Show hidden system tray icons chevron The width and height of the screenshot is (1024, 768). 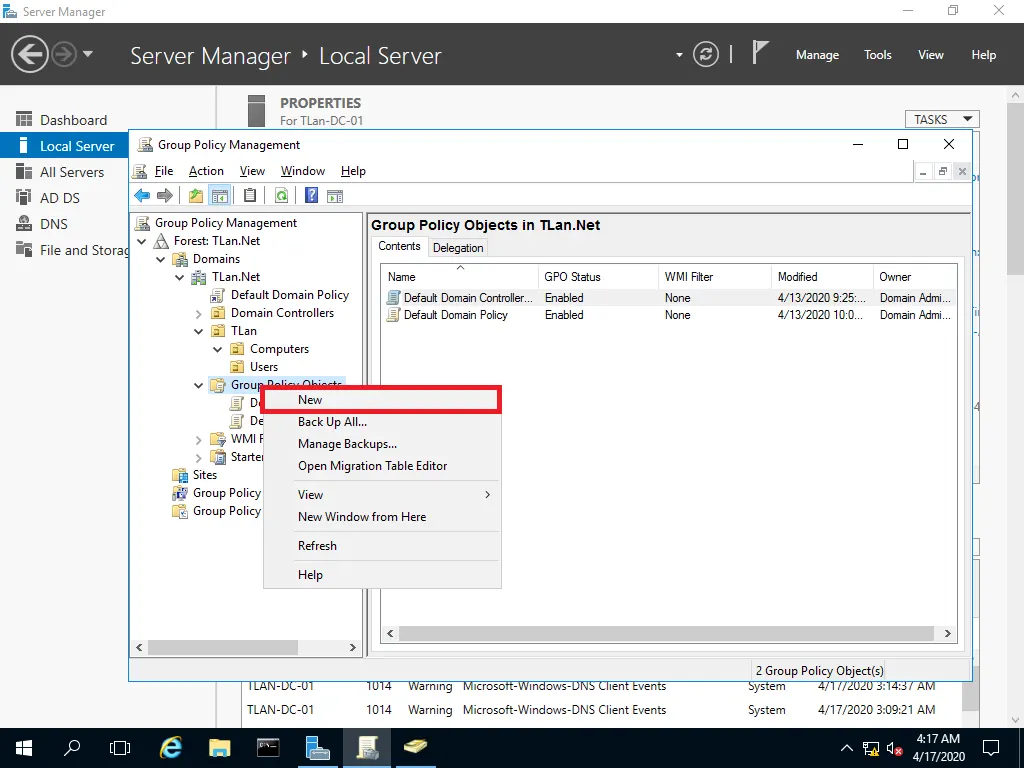[x=846, y=748]
